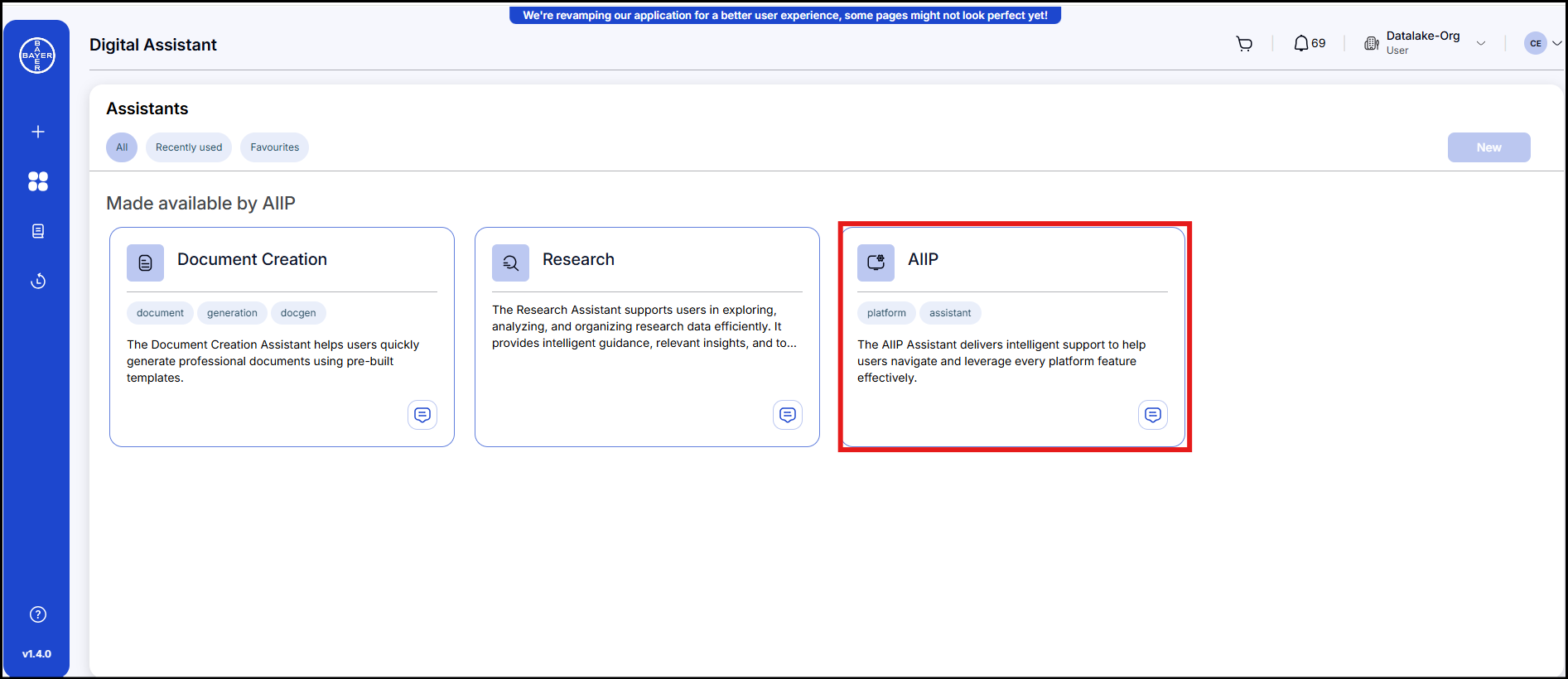The width and height of the screenshot is (1568, 679).
Task: Click the Digital Assistant page title
Action: coord(153,45)
